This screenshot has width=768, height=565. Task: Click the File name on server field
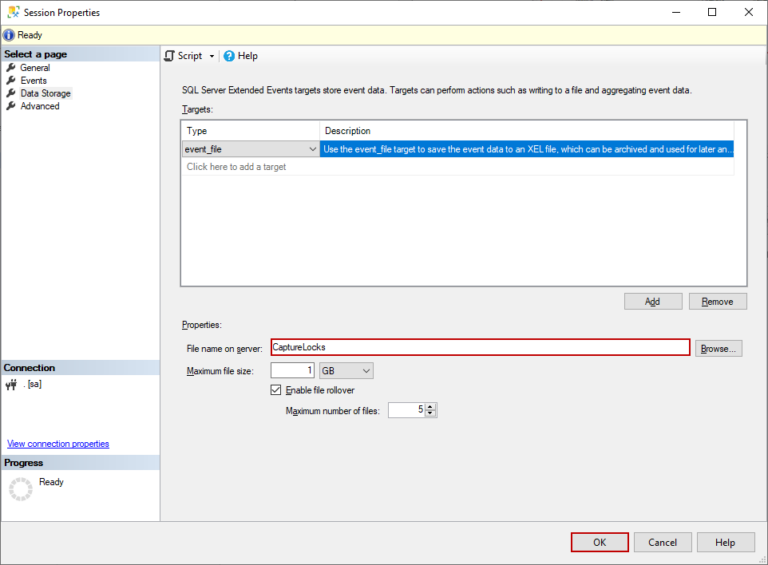point(480,347)
